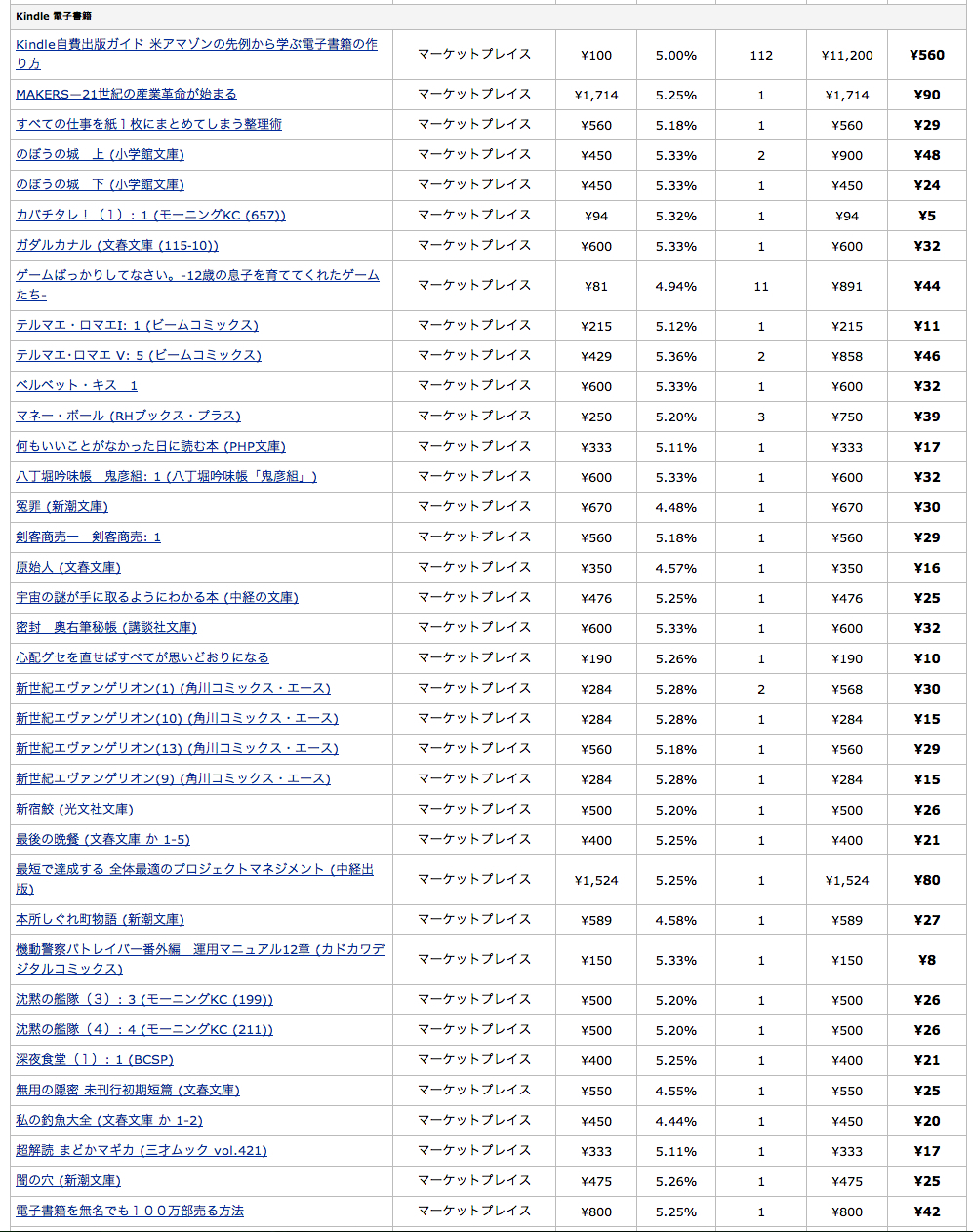973x1232 pixels.
Task: Click the MAKERS—21世紀の産業革命が始まる link
Action: click(x=126, y=95)
